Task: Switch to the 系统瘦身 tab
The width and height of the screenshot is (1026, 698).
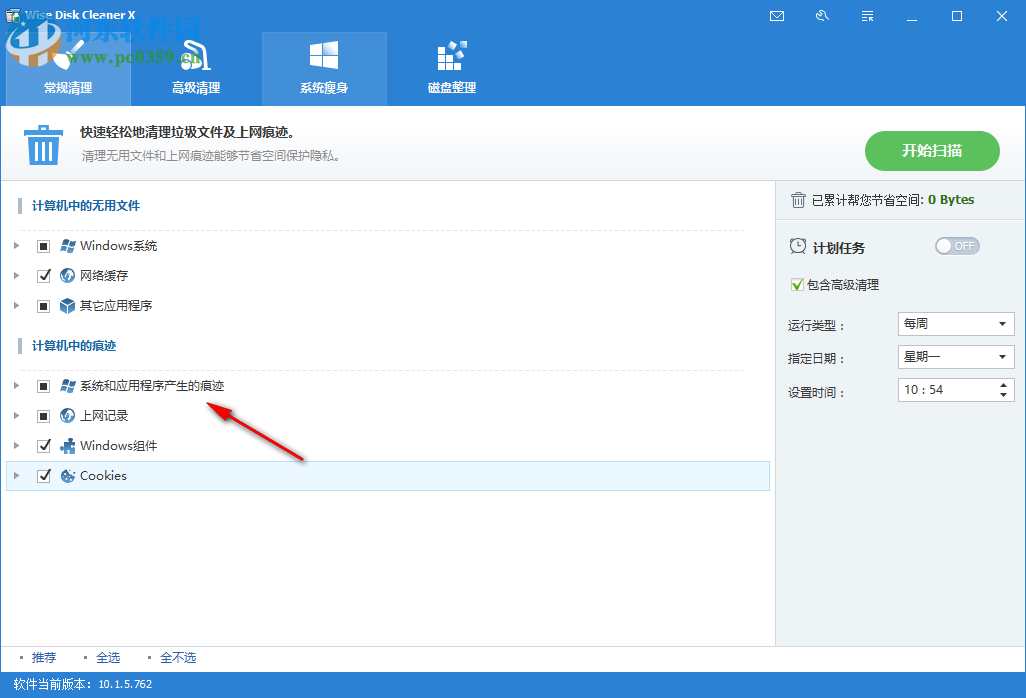Action: [324, 69]
